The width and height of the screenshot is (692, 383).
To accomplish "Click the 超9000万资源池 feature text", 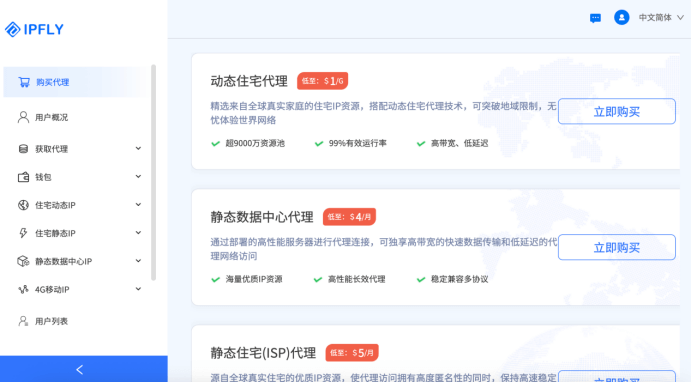I will (x=255, y=143).
